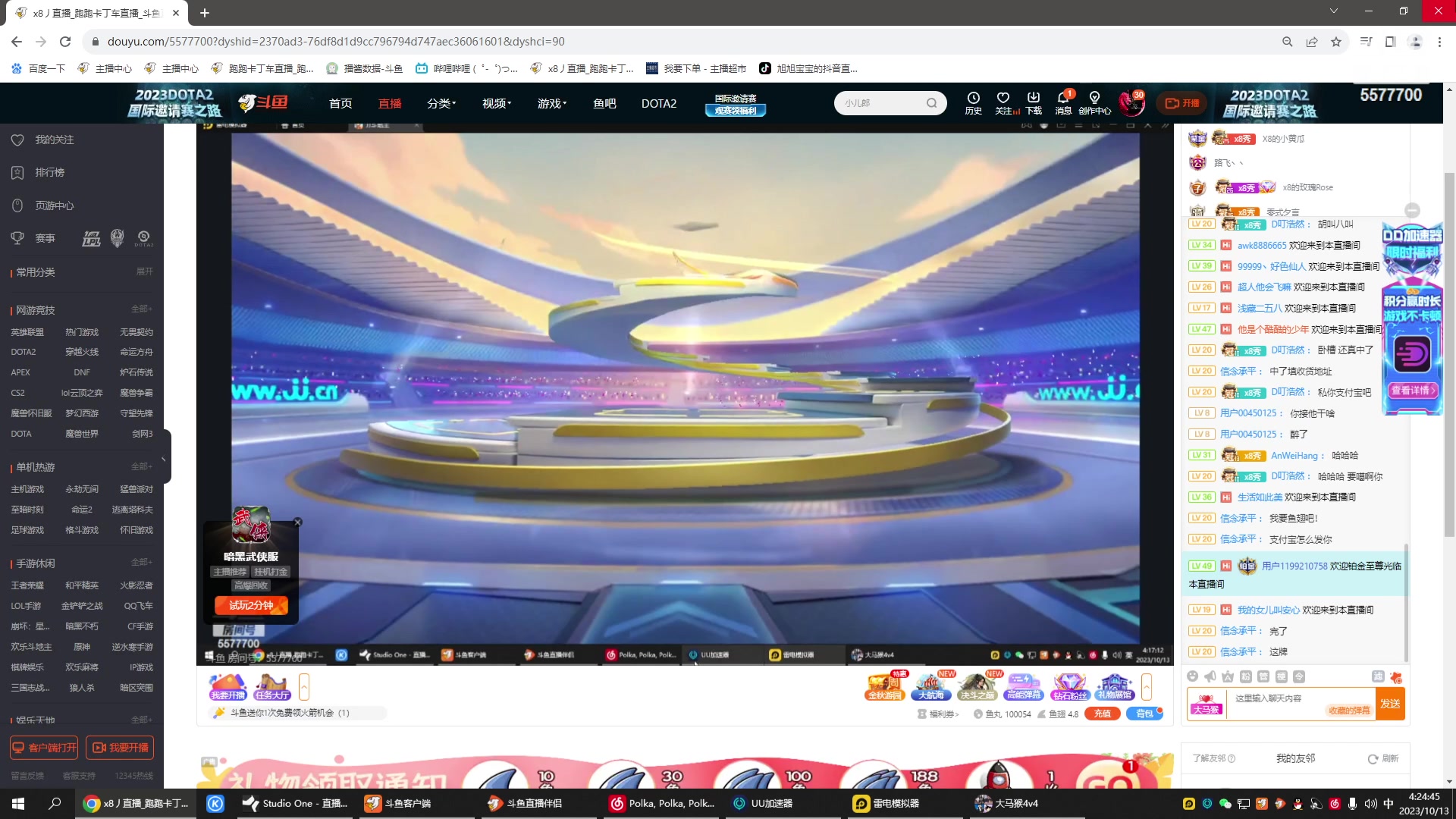This screenshot has width=1456, height=819.
Task: Open 创作中心 lightbulb icon
Action: pyautogui.click(x=1094, y=102)
